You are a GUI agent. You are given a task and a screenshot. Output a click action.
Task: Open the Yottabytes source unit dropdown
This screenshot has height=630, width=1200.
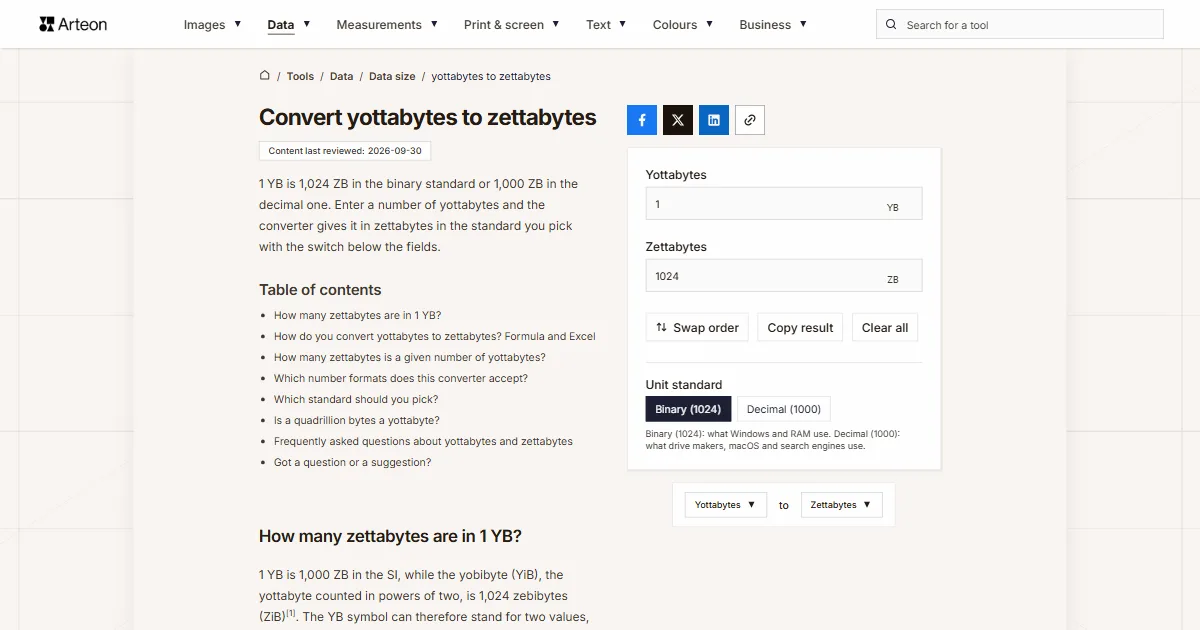(726, 505)
